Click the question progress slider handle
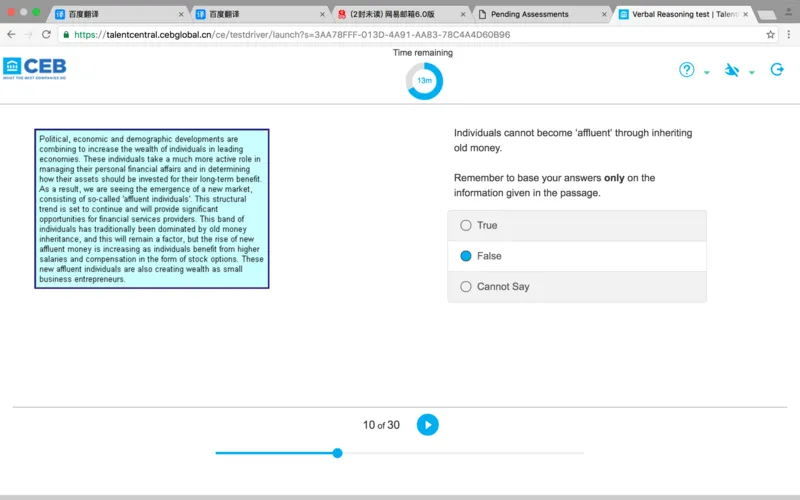800x500 pixels. pos(337,453)
